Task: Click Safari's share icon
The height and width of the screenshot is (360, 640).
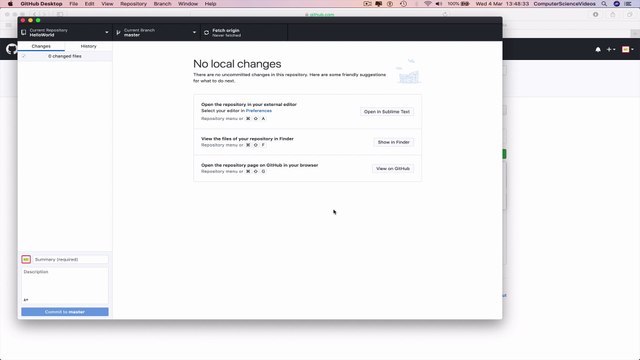Action: (613, 14)
